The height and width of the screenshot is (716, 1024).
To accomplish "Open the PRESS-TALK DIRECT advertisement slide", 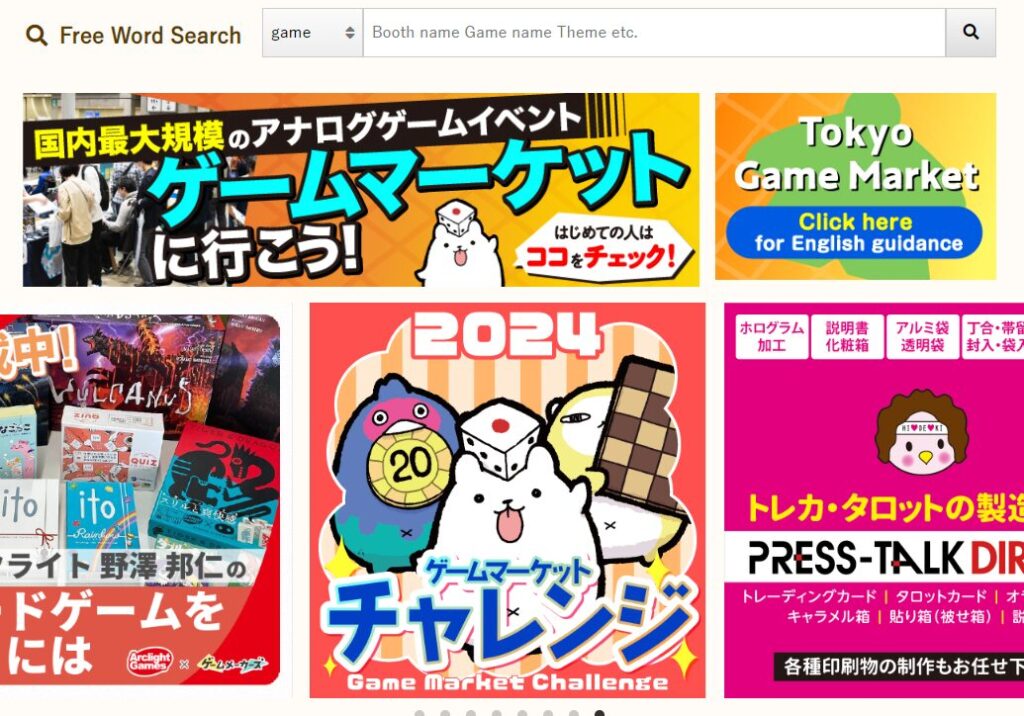I will (874, 500).
